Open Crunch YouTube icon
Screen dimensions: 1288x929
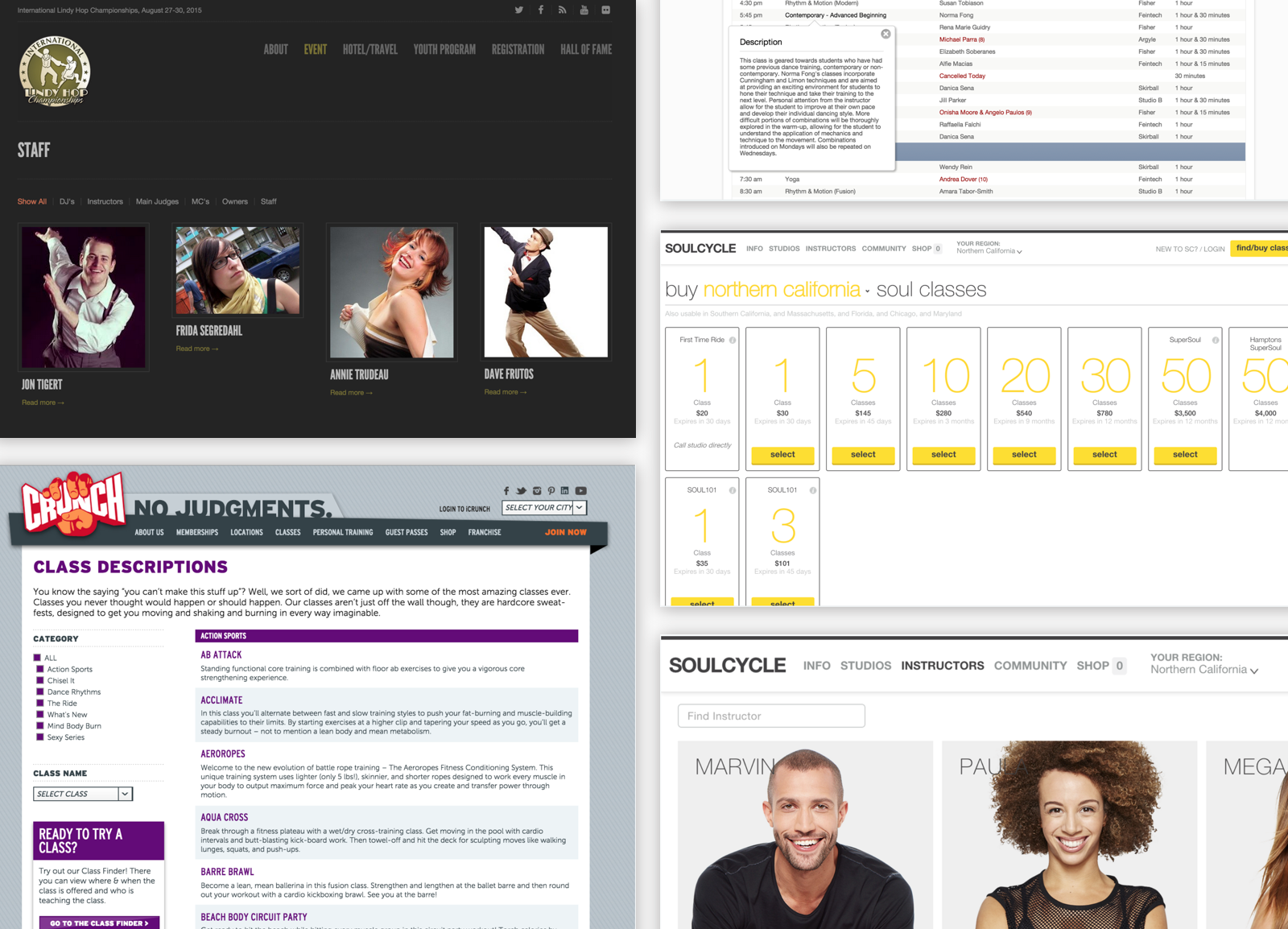[x=580, y=490]
